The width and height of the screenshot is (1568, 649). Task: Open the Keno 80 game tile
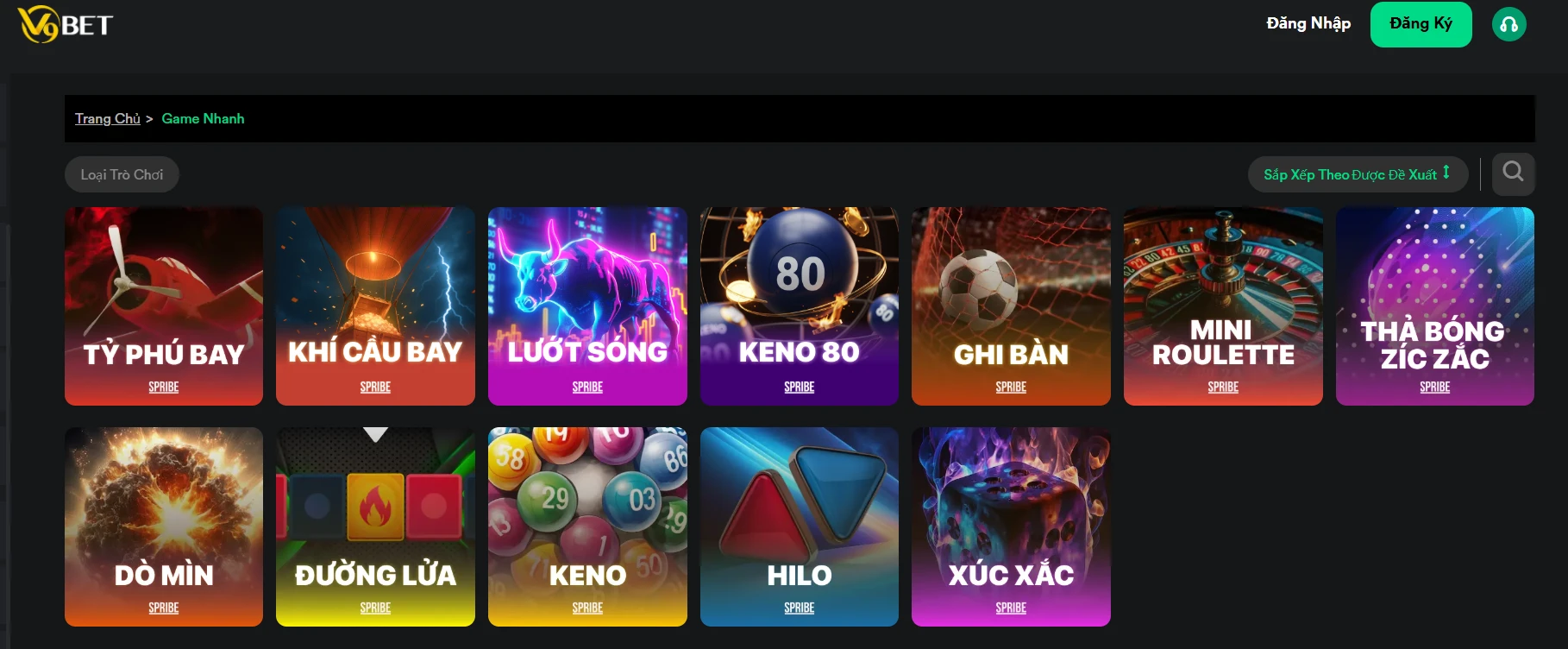pos(800,306)
